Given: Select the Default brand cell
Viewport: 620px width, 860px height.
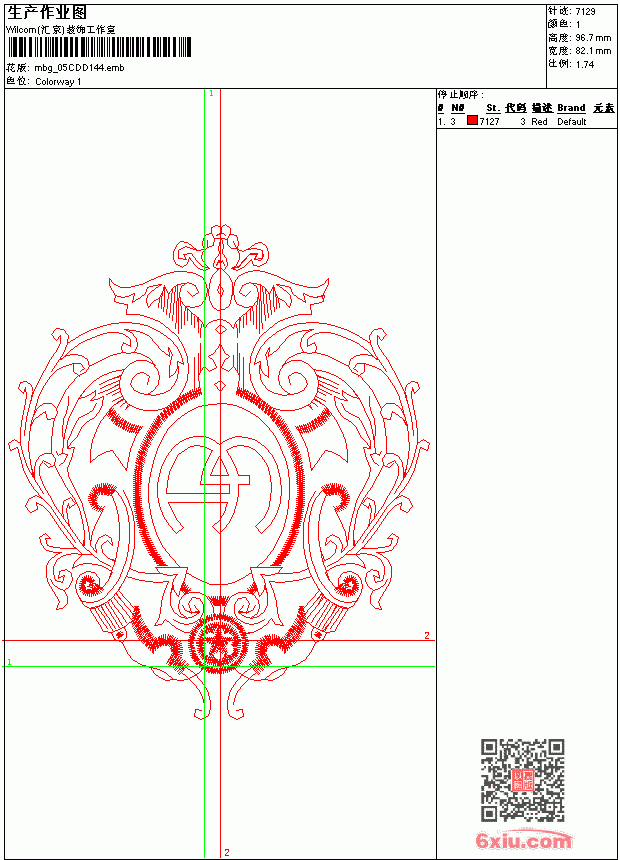Looking at the screenshot, I should click(572, 122).
